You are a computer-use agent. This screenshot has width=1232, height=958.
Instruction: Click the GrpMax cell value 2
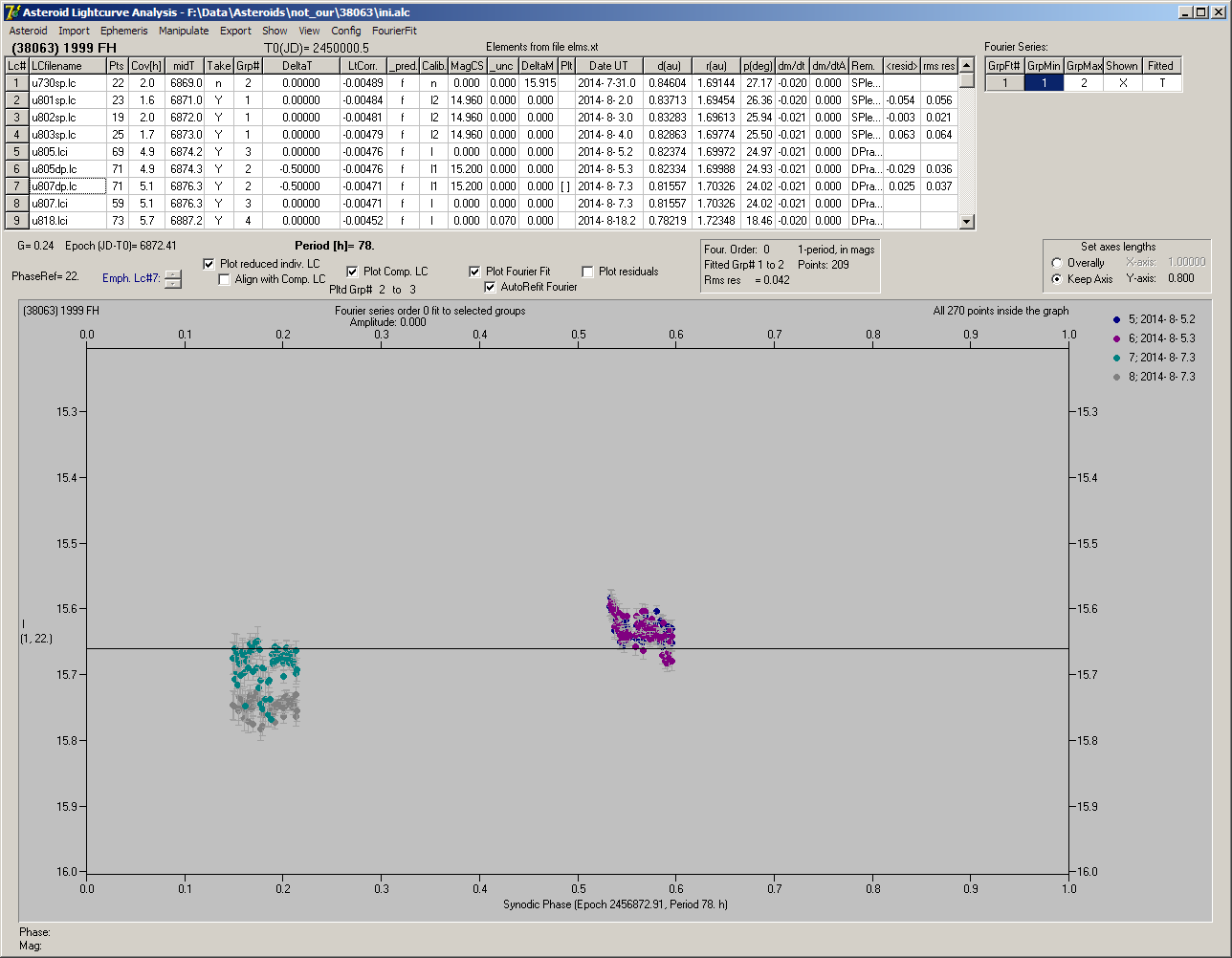pyautogui.click(x=1084, y=83)
